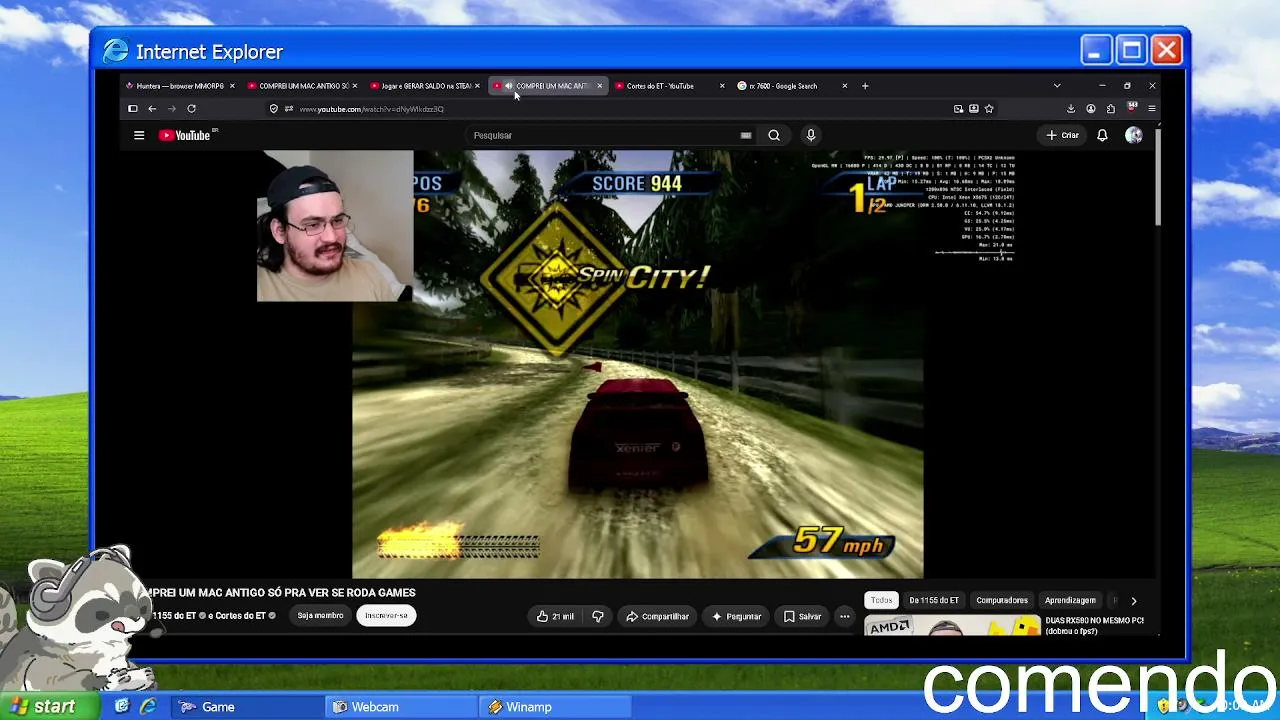This screenshot has height=720, width=1280.
Task: Reload the page with the refresh icon
Action: click(x=191, y=109)
